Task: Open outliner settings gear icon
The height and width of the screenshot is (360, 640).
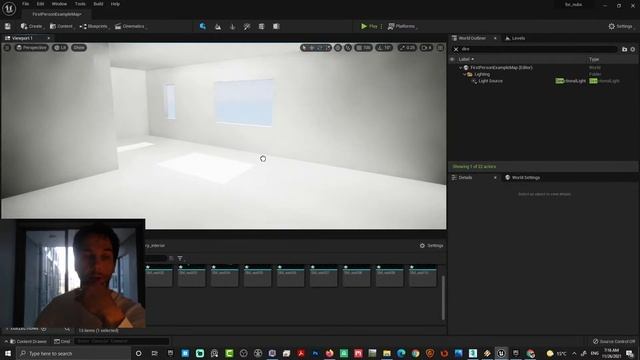Action: point(633,49)
